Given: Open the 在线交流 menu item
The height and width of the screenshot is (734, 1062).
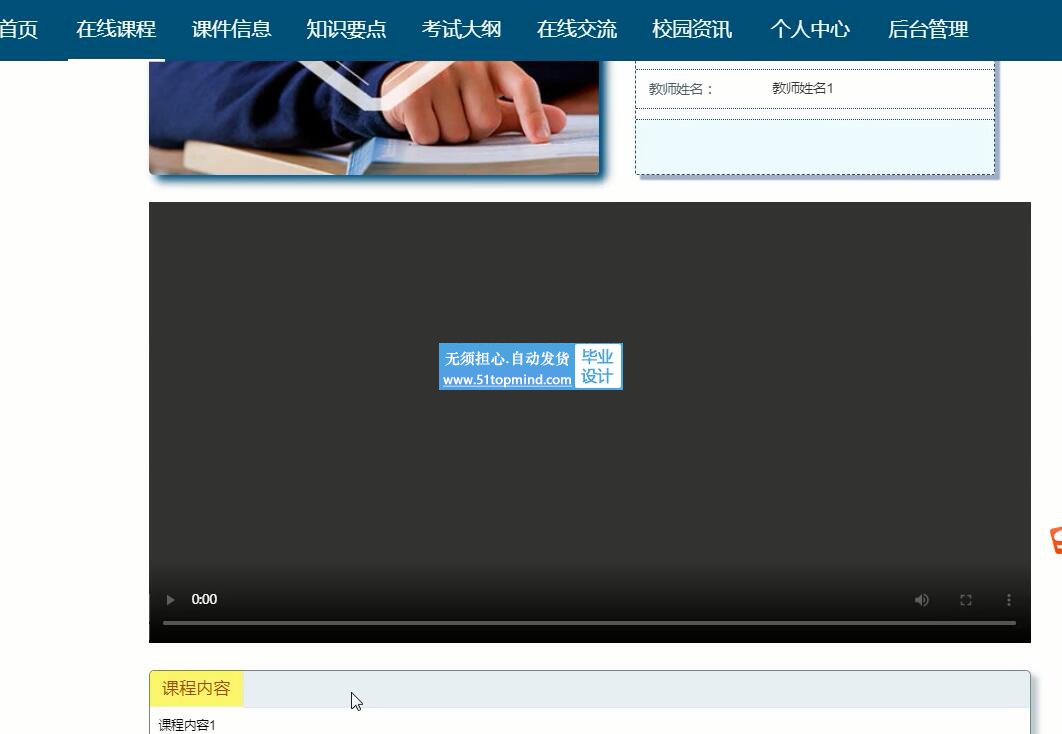Looking at the screenshot, I should (x=576, y=29).
